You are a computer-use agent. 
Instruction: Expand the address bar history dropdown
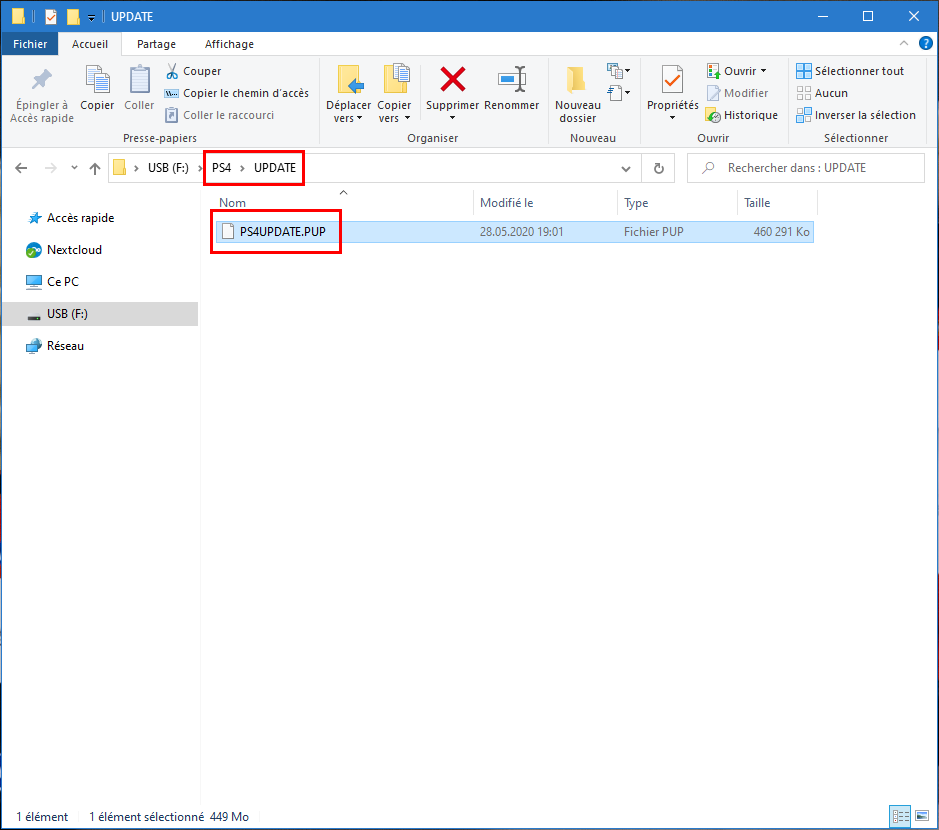tap(626, 168)
